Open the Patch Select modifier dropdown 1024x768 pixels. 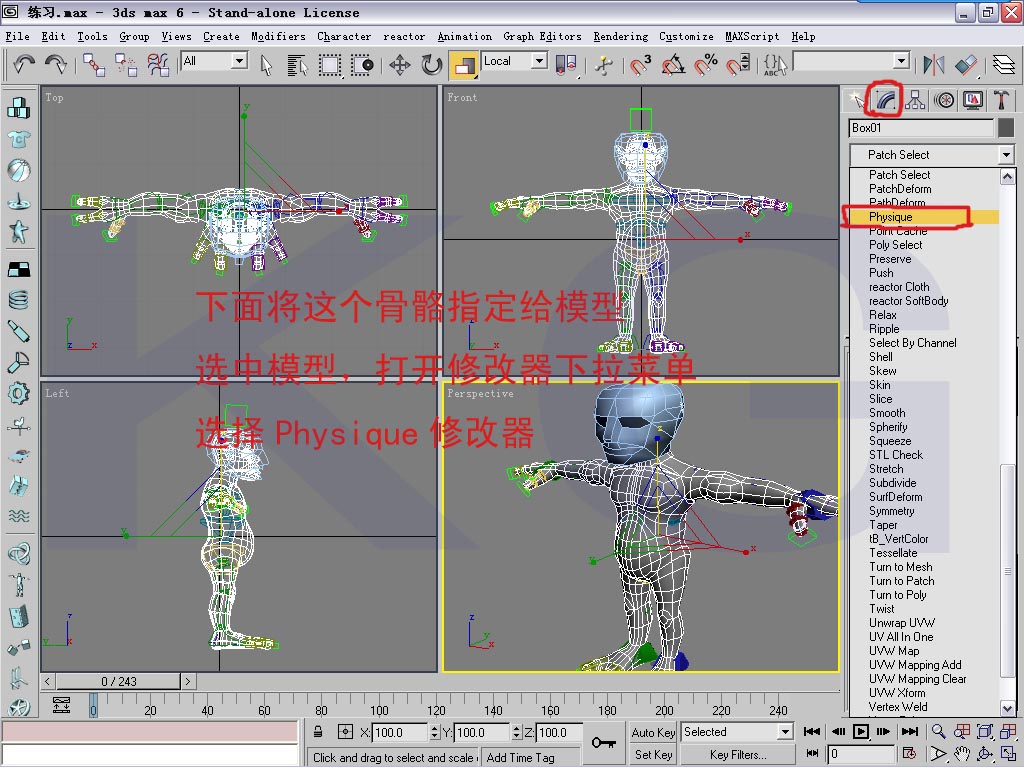pyautogui.click(x=932, y=155)
